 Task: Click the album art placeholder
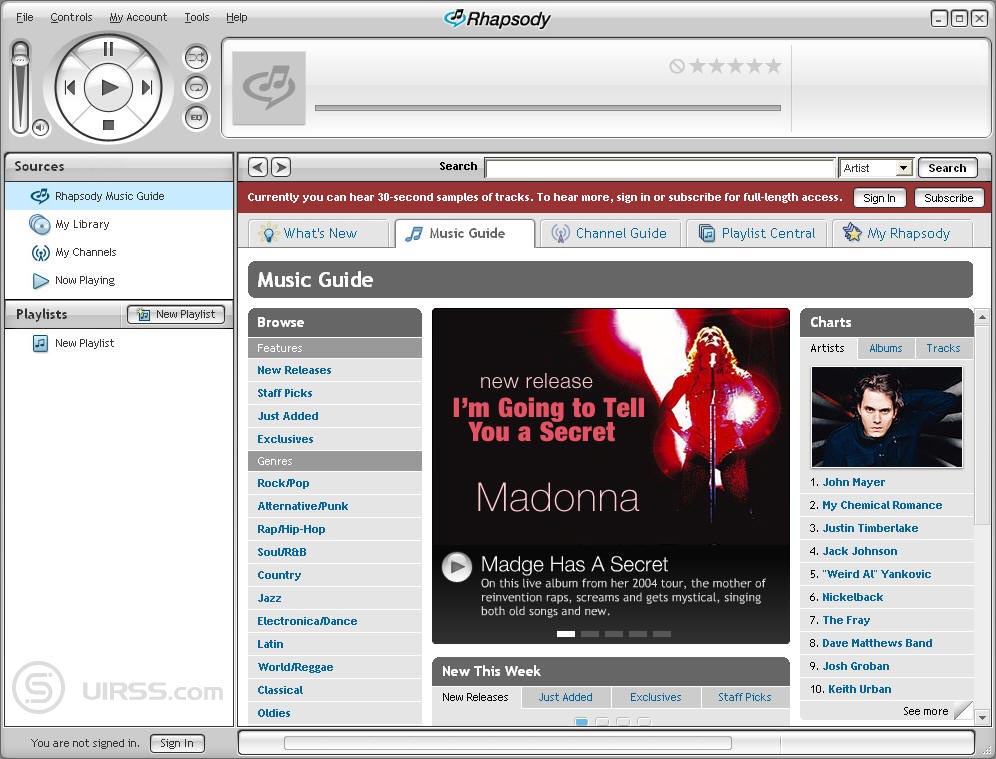269,88
